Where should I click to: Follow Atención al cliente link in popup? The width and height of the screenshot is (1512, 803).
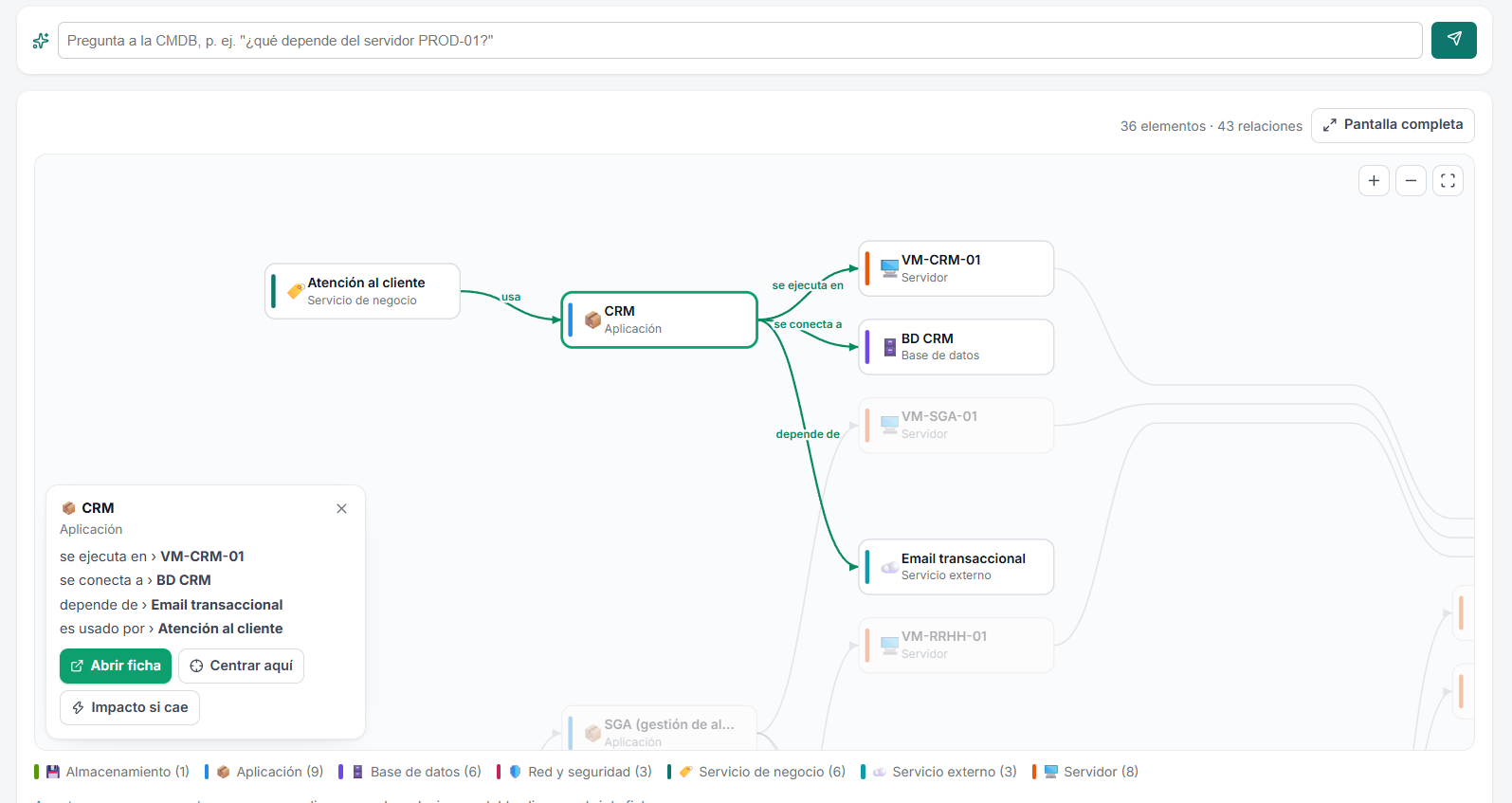[221, 629]
